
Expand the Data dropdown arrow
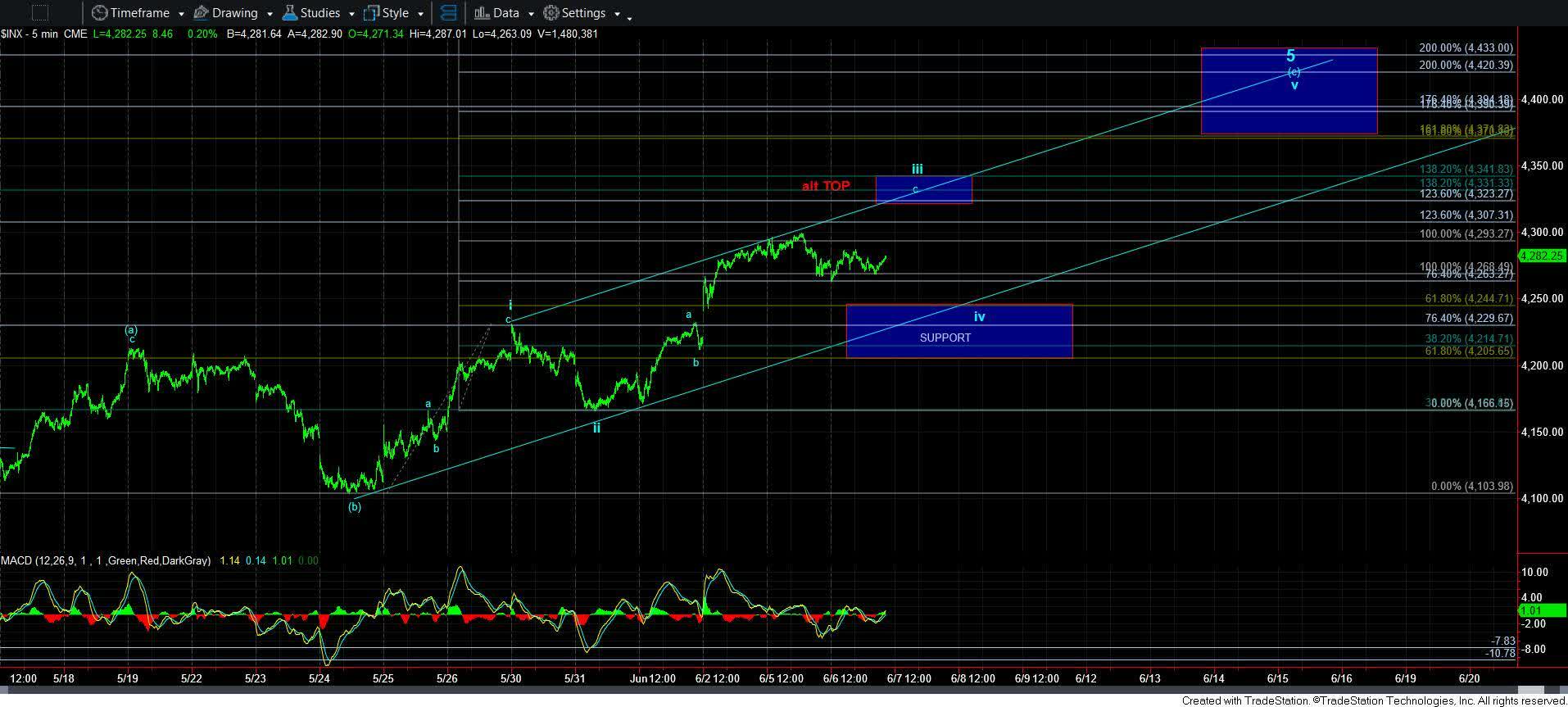[x=531, y=14]
